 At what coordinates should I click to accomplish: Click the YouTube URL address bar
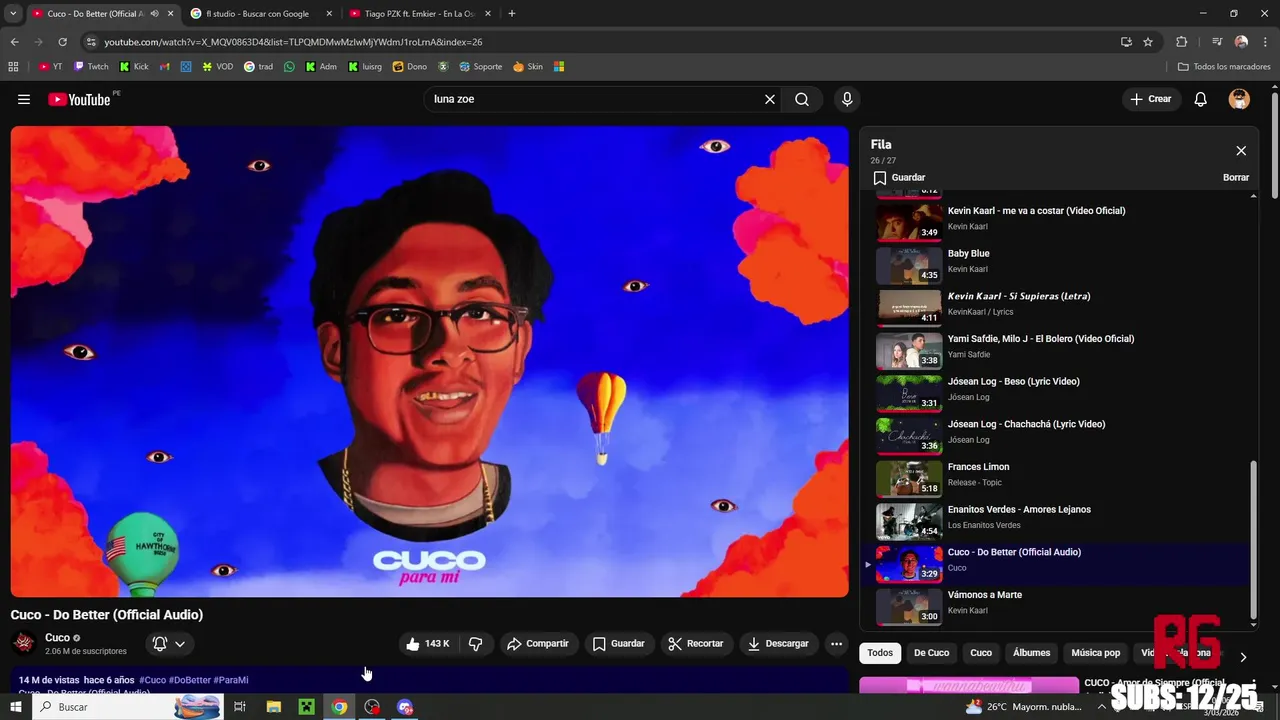[600, 42]
